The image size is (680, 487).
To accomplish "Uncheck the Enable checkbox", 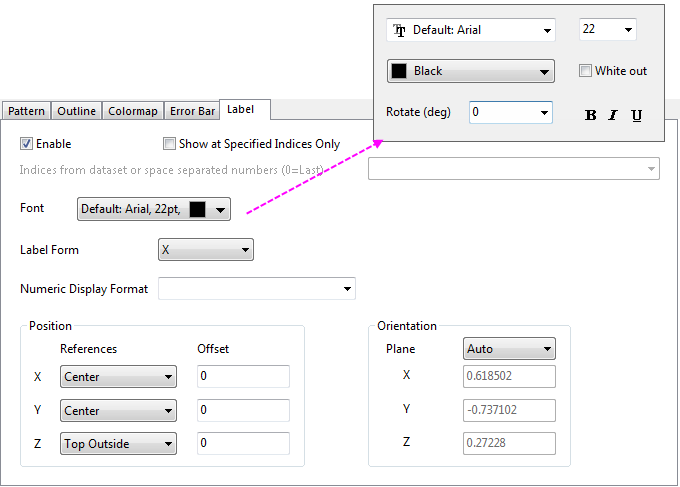I will pos(27,144).
